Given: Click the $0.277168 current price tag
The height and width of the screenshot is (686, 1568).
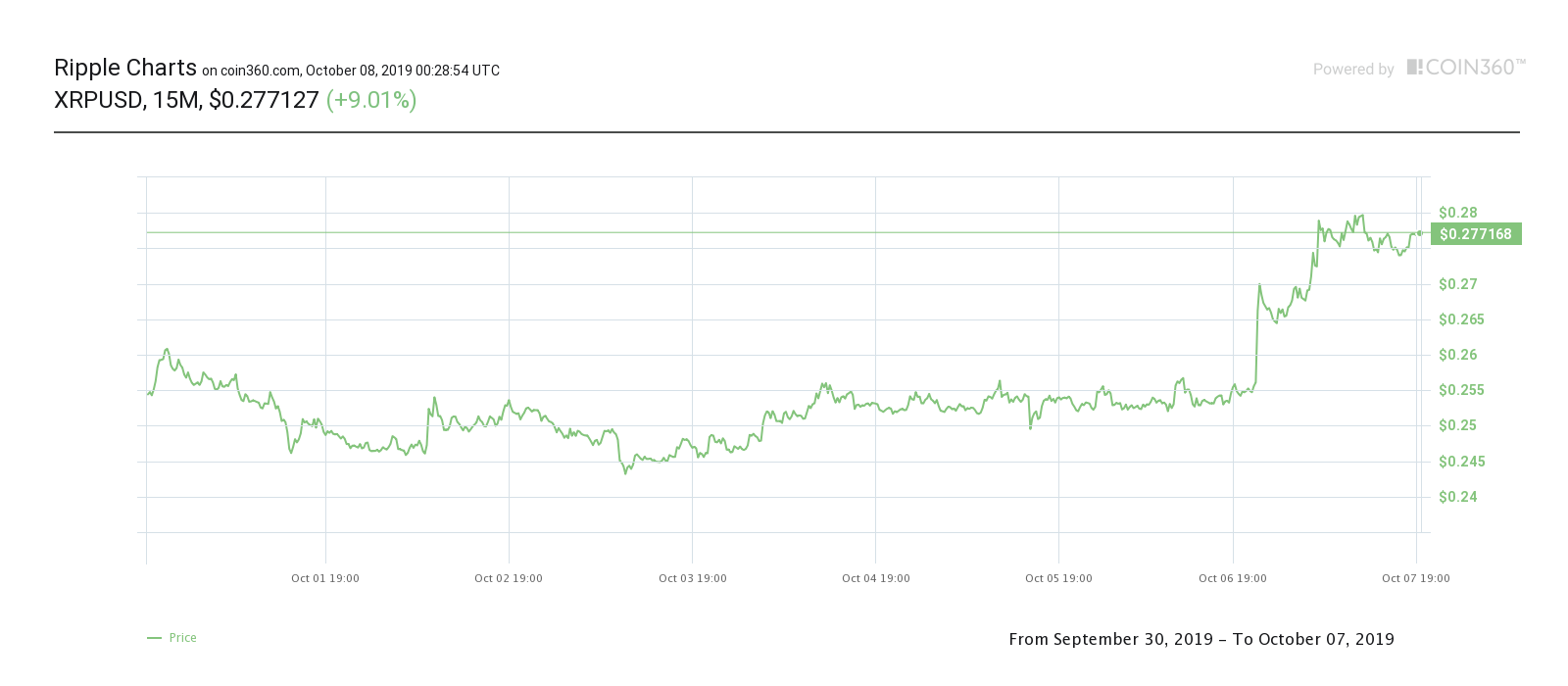Looking at the screenshot, I should (x=1476, y=234).
